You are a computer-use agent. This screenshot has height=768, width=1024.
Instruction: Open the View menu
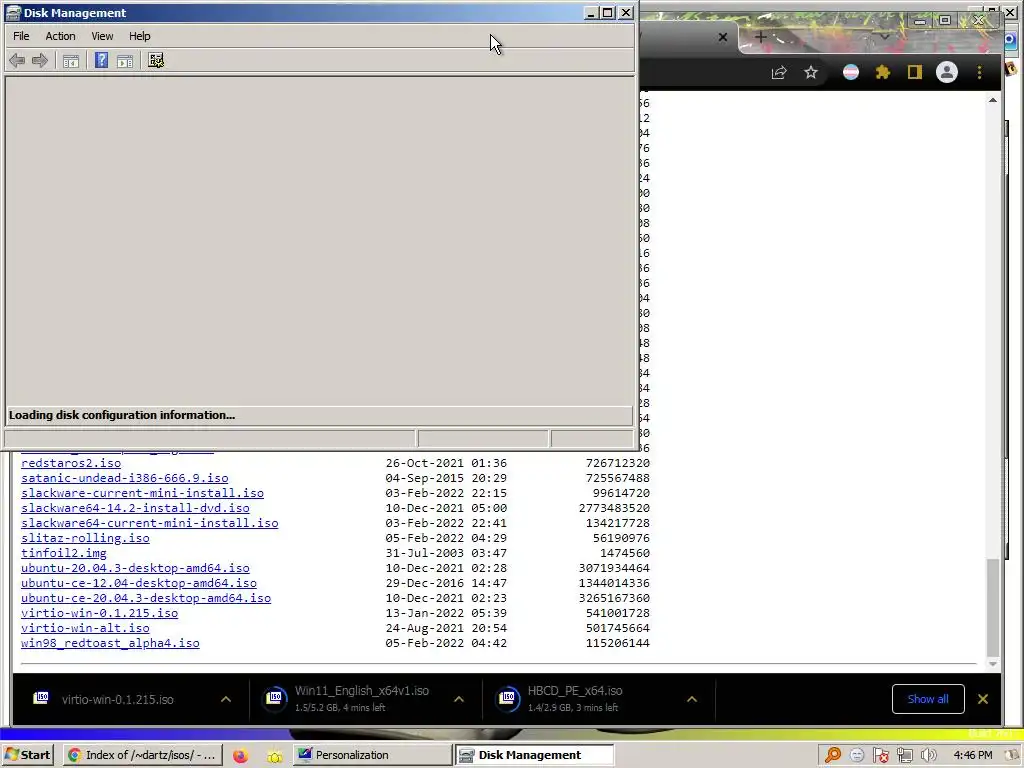[102, 36]
